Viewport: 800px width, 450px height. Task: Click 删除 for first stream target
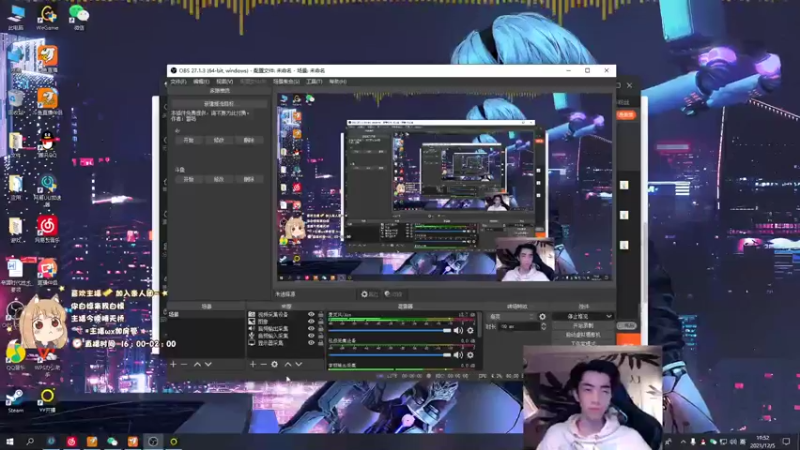[x=249, y=140]
